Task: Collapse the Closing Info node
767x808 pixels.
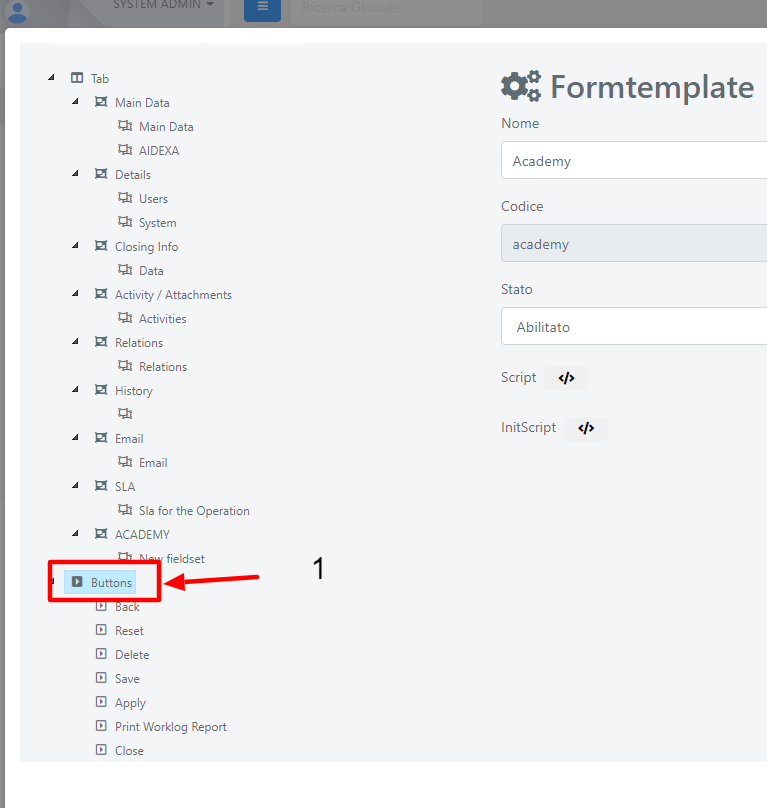Action: click(x=75, y=245)
